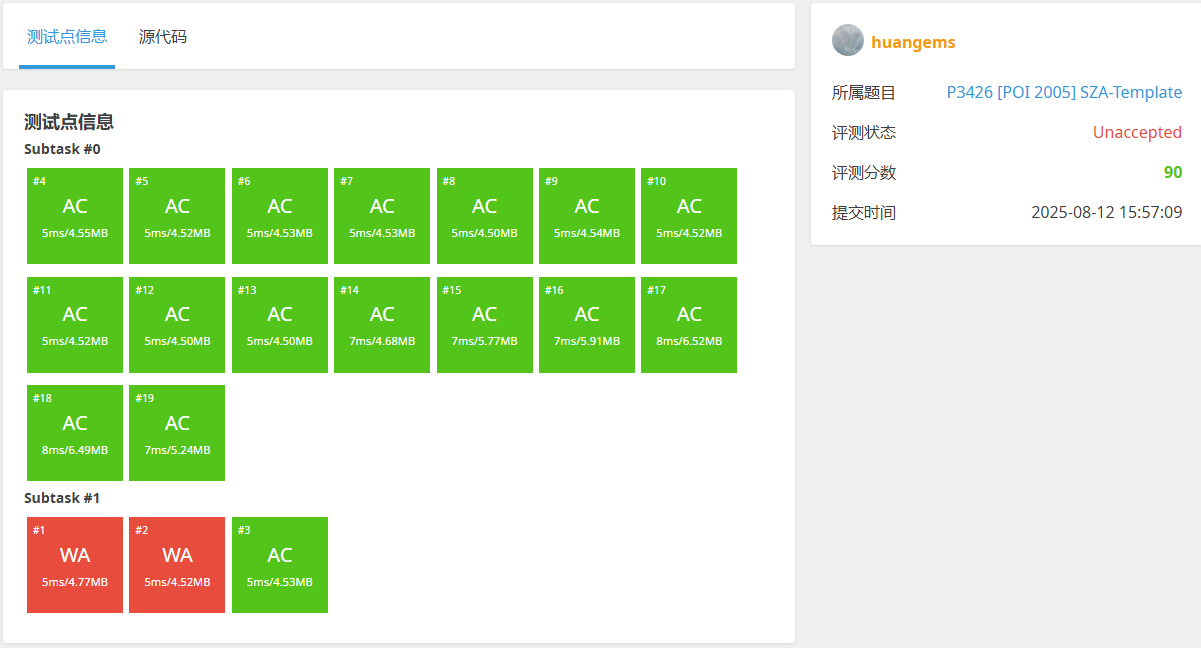Open test case #11 AC tile

tap(75, 324)
